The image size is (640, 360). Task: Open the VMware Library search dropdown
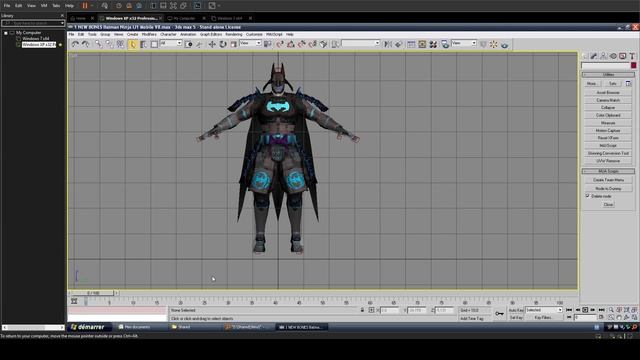click(x=33, y=23)
